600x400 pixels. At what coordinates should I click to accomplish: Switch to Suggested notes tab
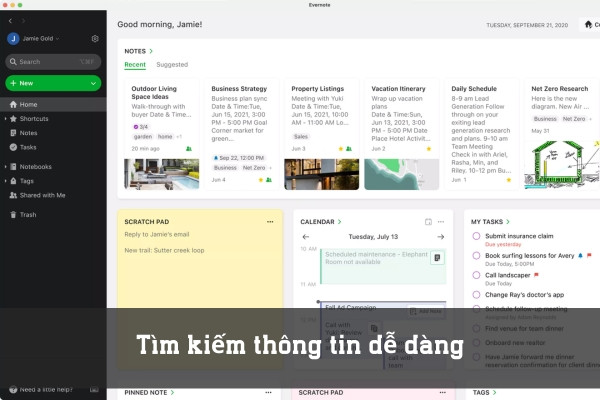pyautogui.click(x=172, y=65)
